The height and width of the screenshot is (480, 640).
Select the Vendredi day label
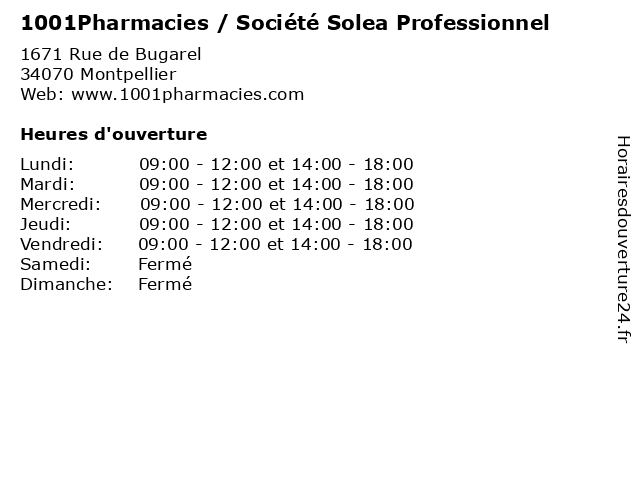62,244
